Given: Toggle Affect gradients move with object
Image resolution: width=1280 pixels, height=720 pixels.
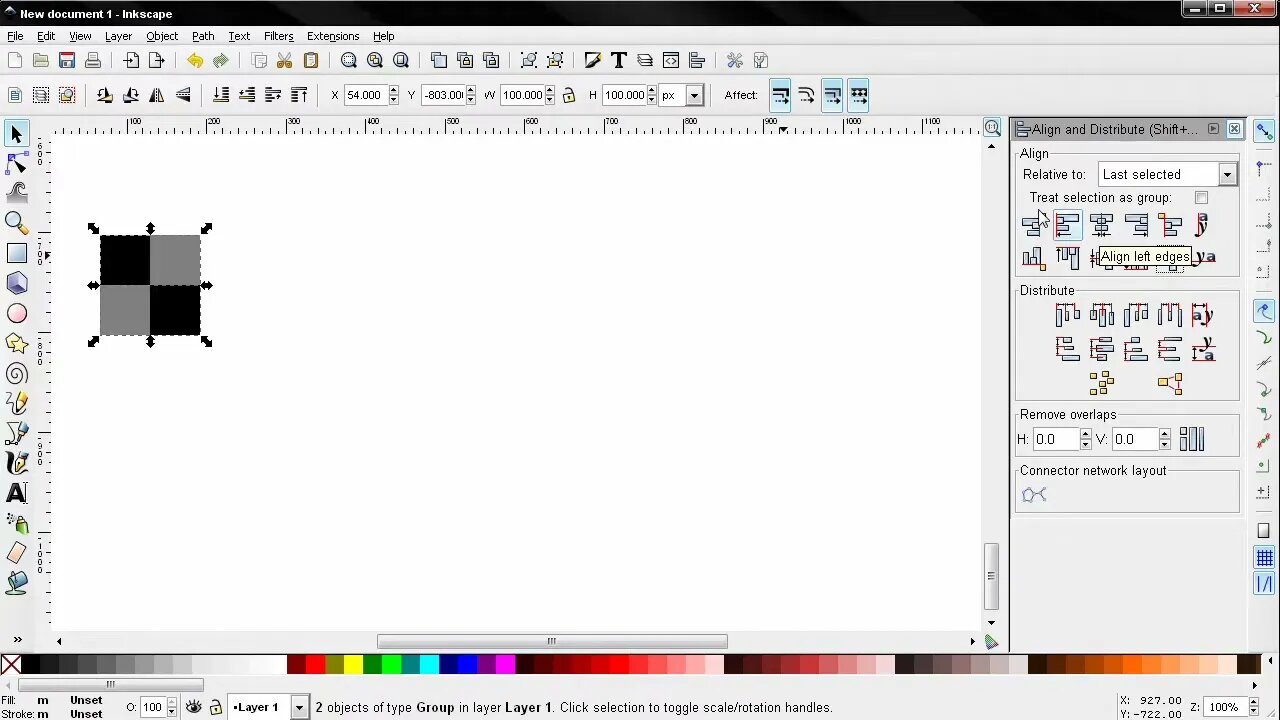Looking at the screenshot, I should point(833,95).
